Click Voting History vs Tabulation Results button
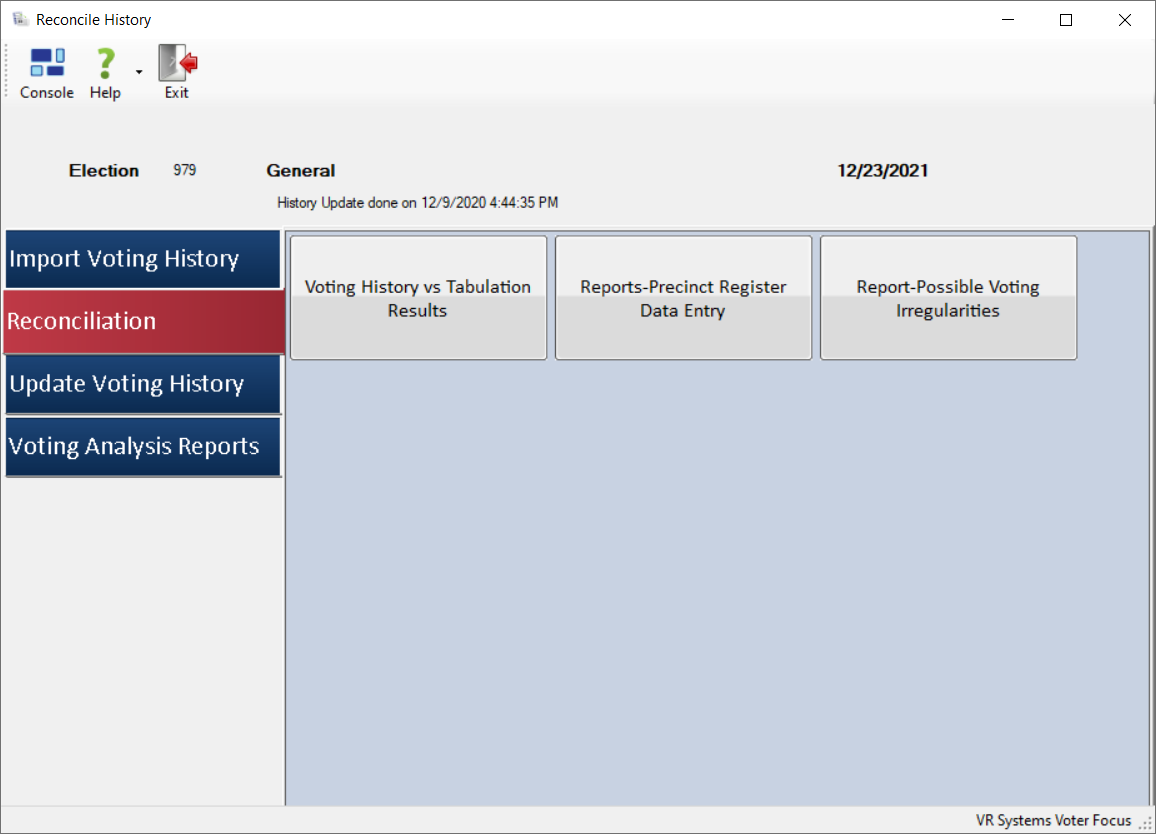1156x834 pixels. (418, 298)
